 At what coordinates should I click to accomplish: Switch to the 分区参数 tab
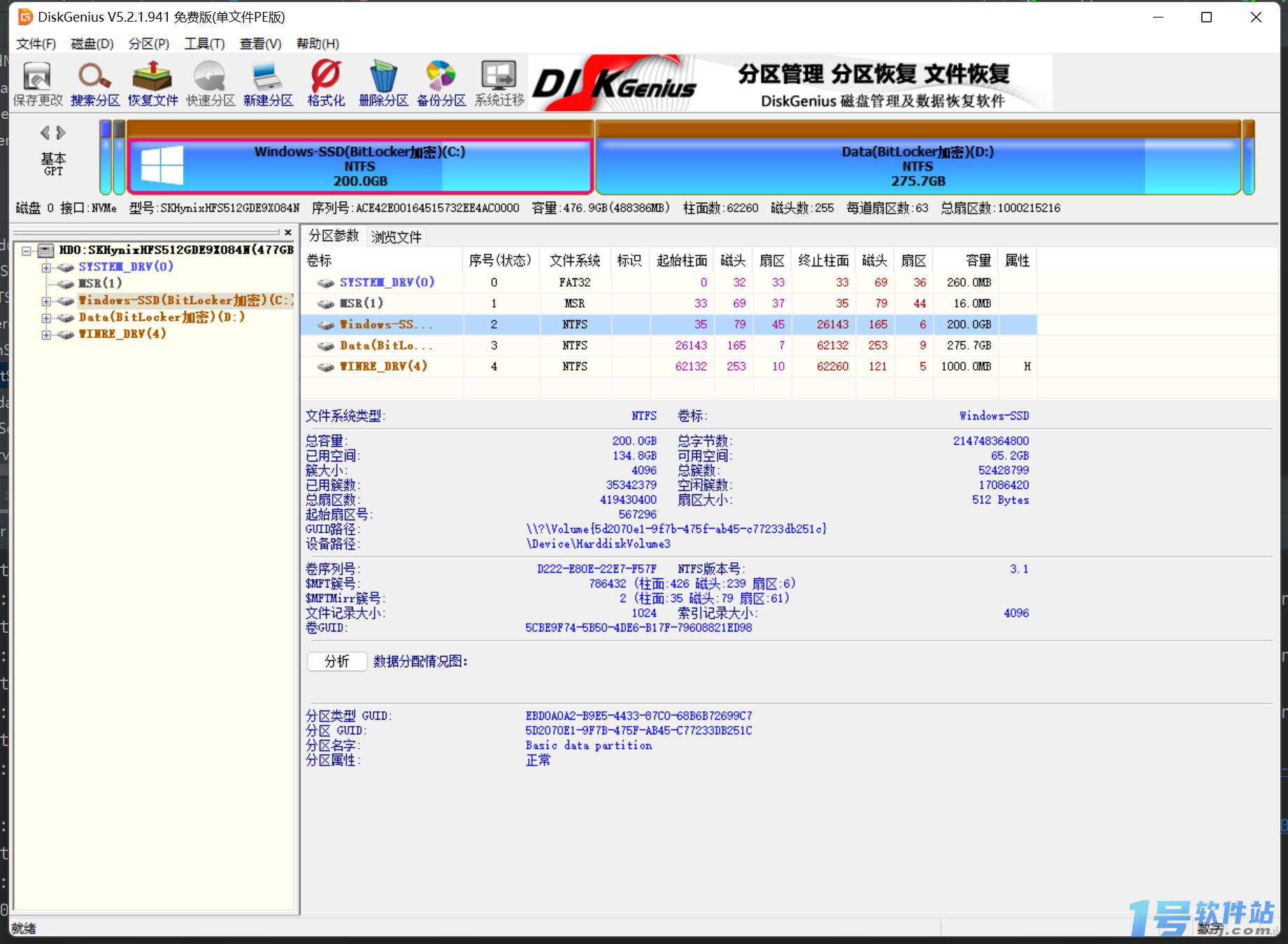tap(334, 236)
